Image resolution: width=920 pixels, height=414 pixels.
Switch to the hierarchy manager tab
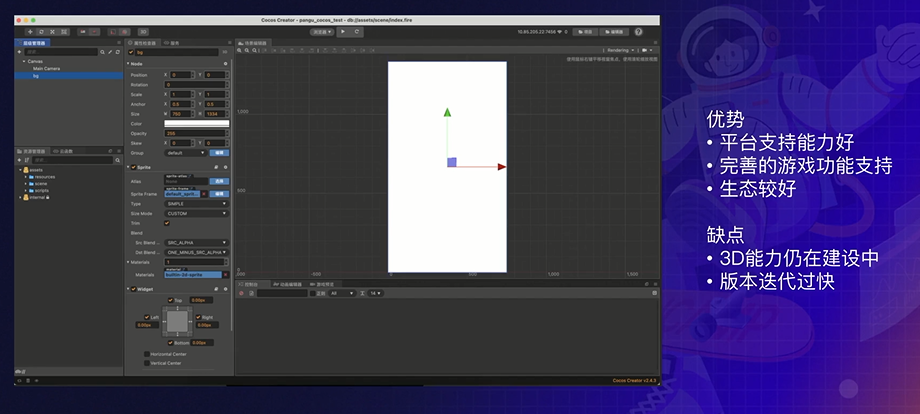pyautogui.click(x=33, y=43)
